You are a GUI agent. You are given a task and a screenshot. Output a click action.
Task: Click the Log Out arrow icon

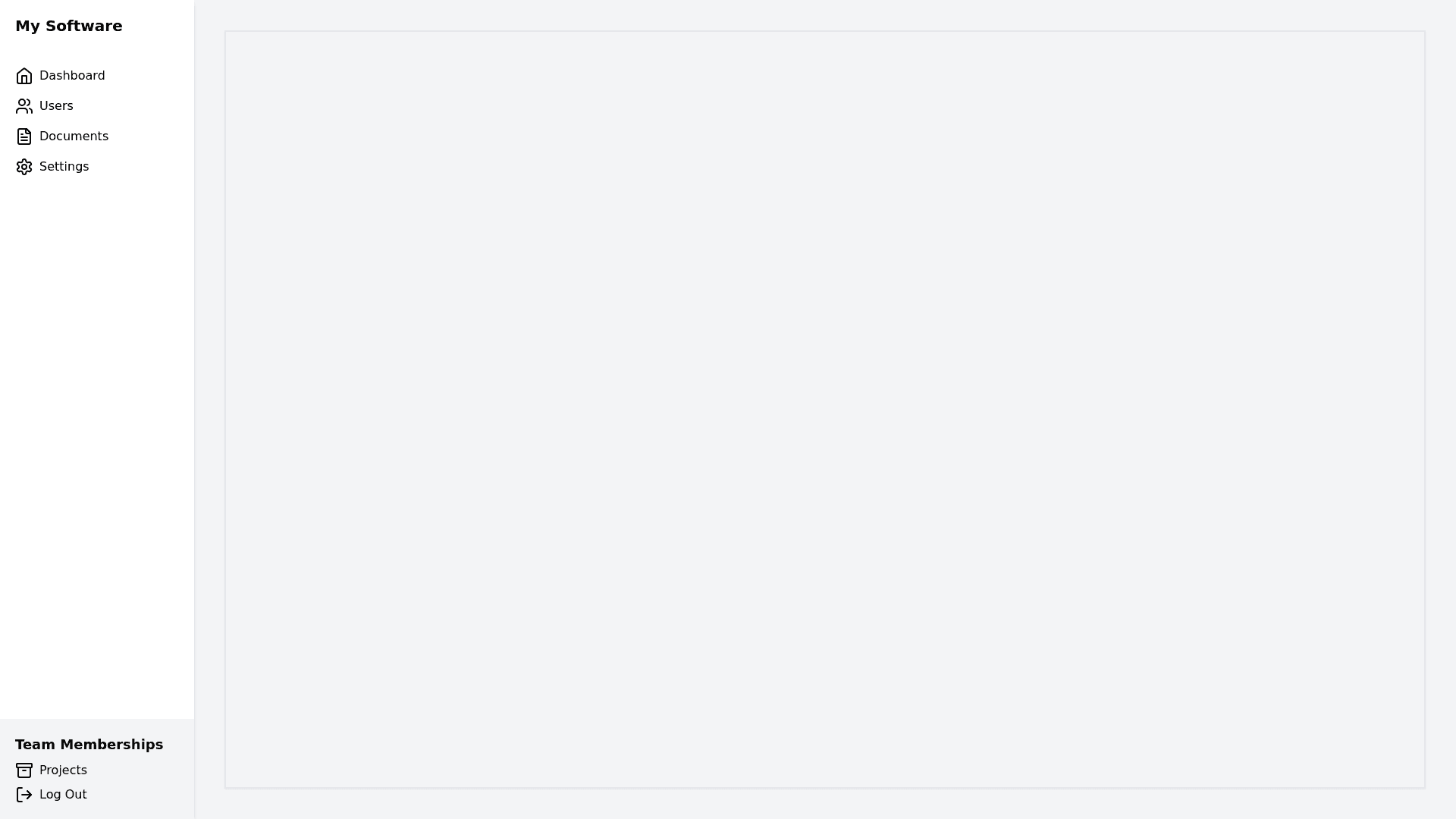(x=24, y=795)
